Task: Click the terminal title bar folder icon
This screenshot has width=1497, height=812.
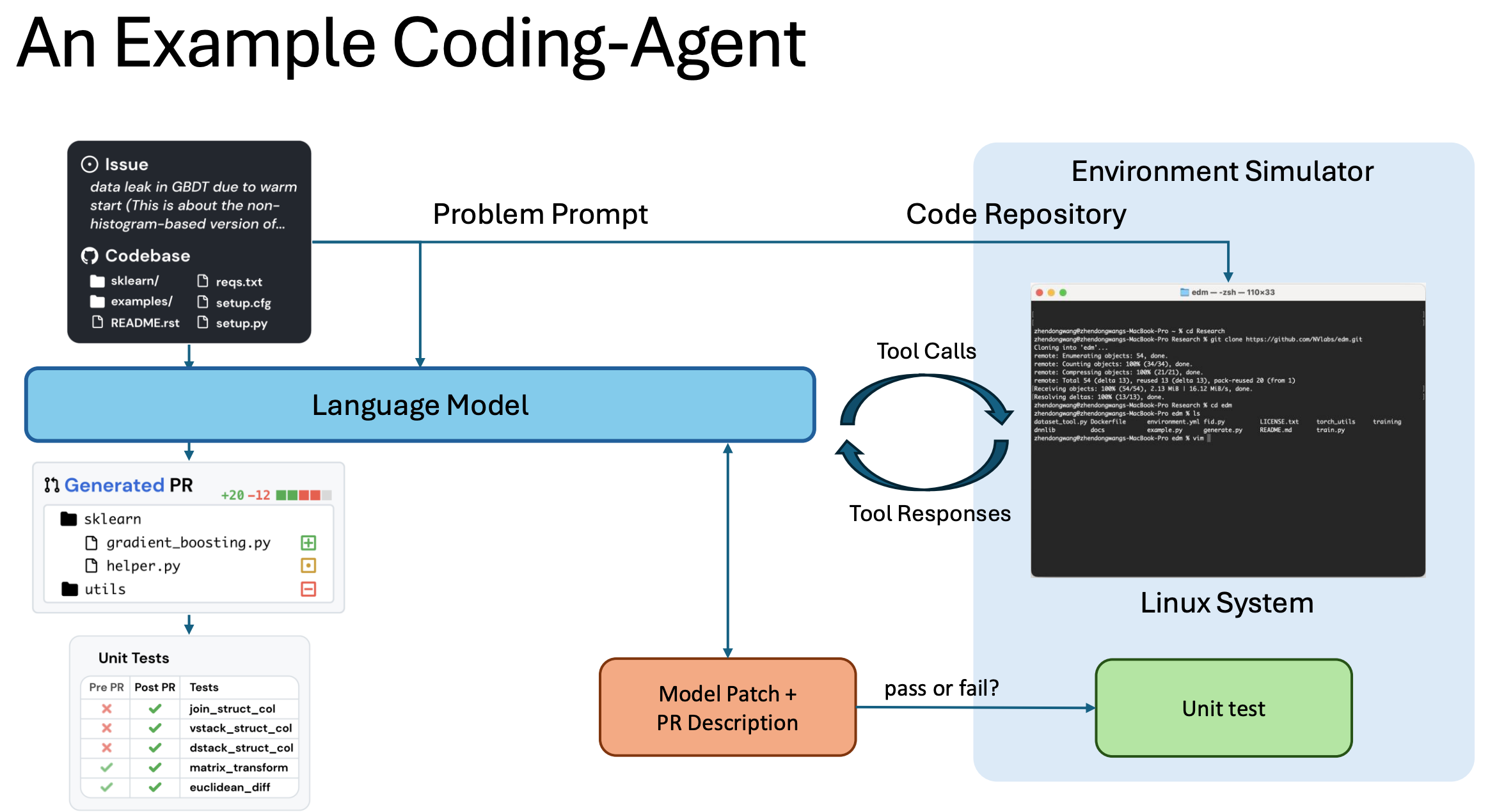Action: pos(1184,292)
